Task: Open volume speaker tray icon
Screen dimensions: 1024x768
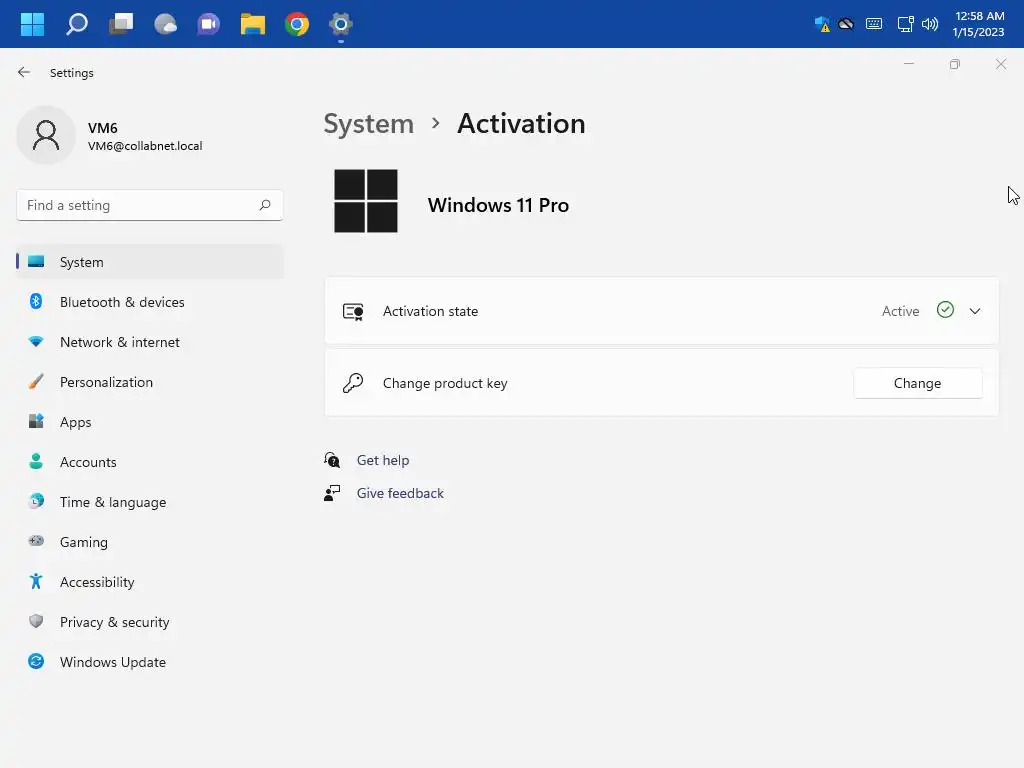Action: point(929,24)
